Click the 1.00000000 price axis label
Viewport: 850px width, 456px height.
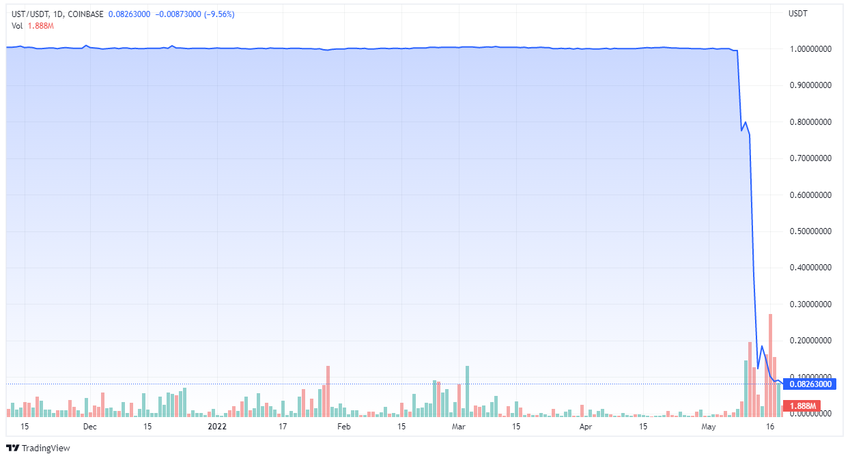pos(810,49)
